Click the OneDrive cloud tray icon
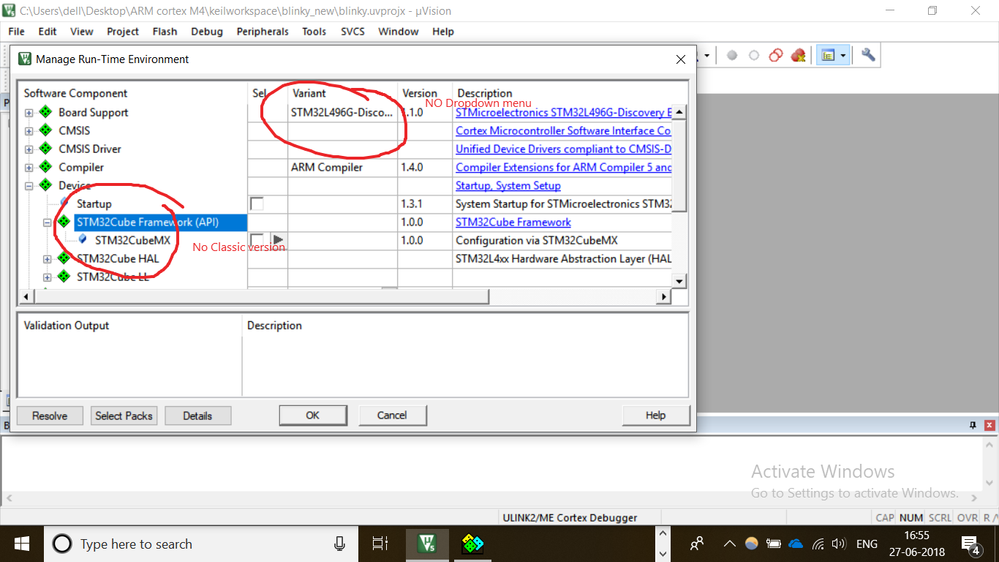The width and height of the screenshot is (999, 562). click(796, 544)
